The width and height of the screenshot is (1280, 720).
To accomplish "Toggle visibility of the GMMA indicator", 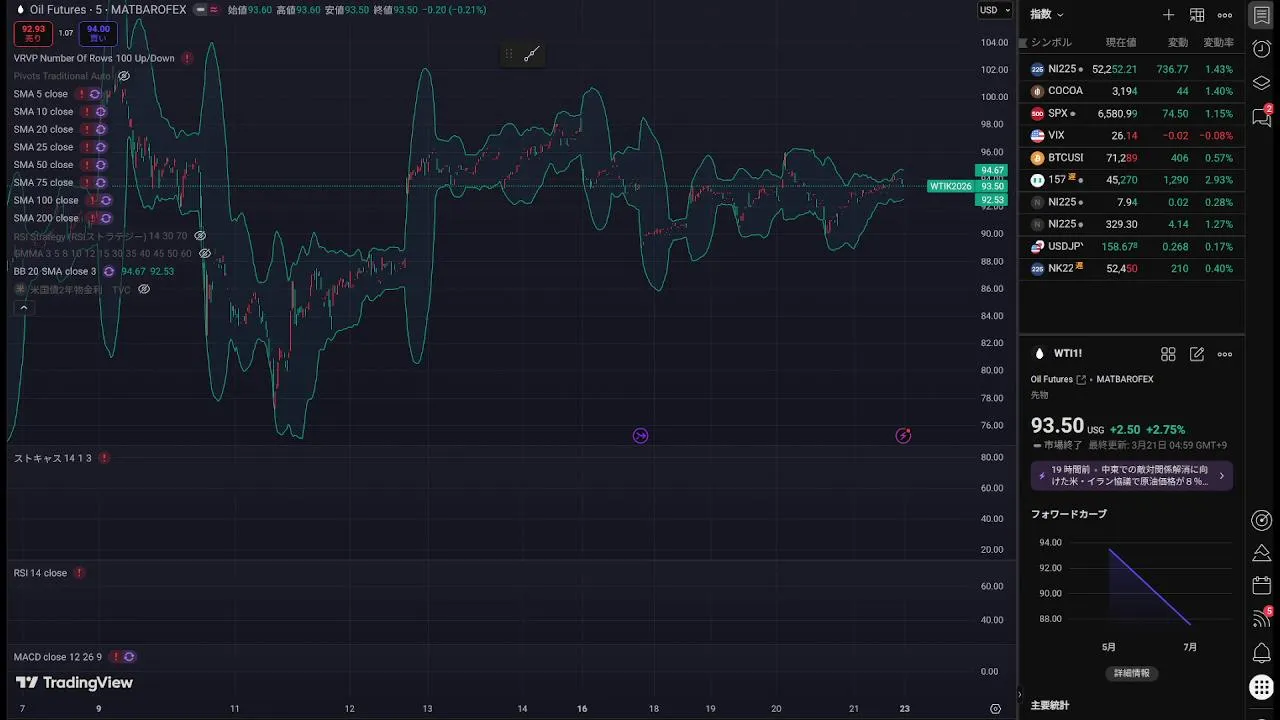I will point(205,254).
